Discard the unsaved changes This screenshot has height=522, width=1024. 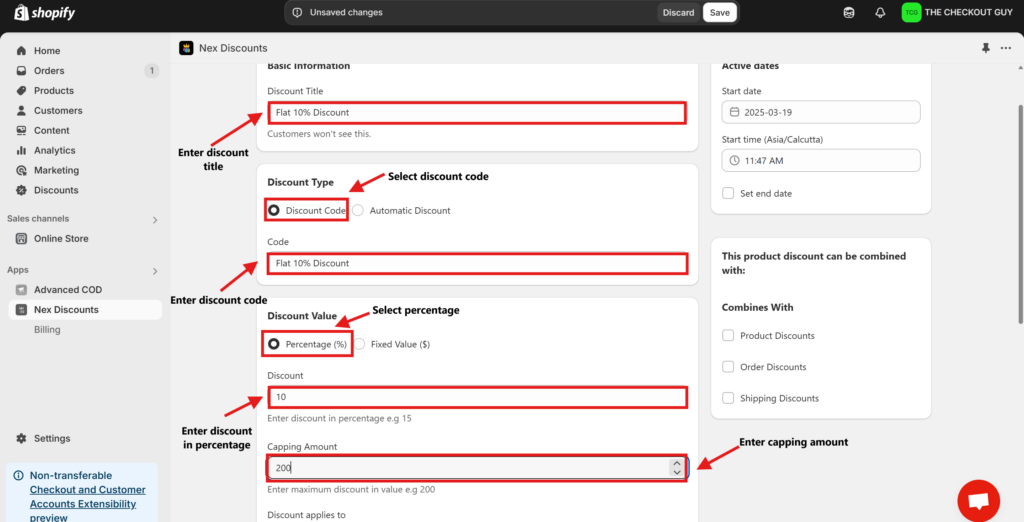[678, 13]
